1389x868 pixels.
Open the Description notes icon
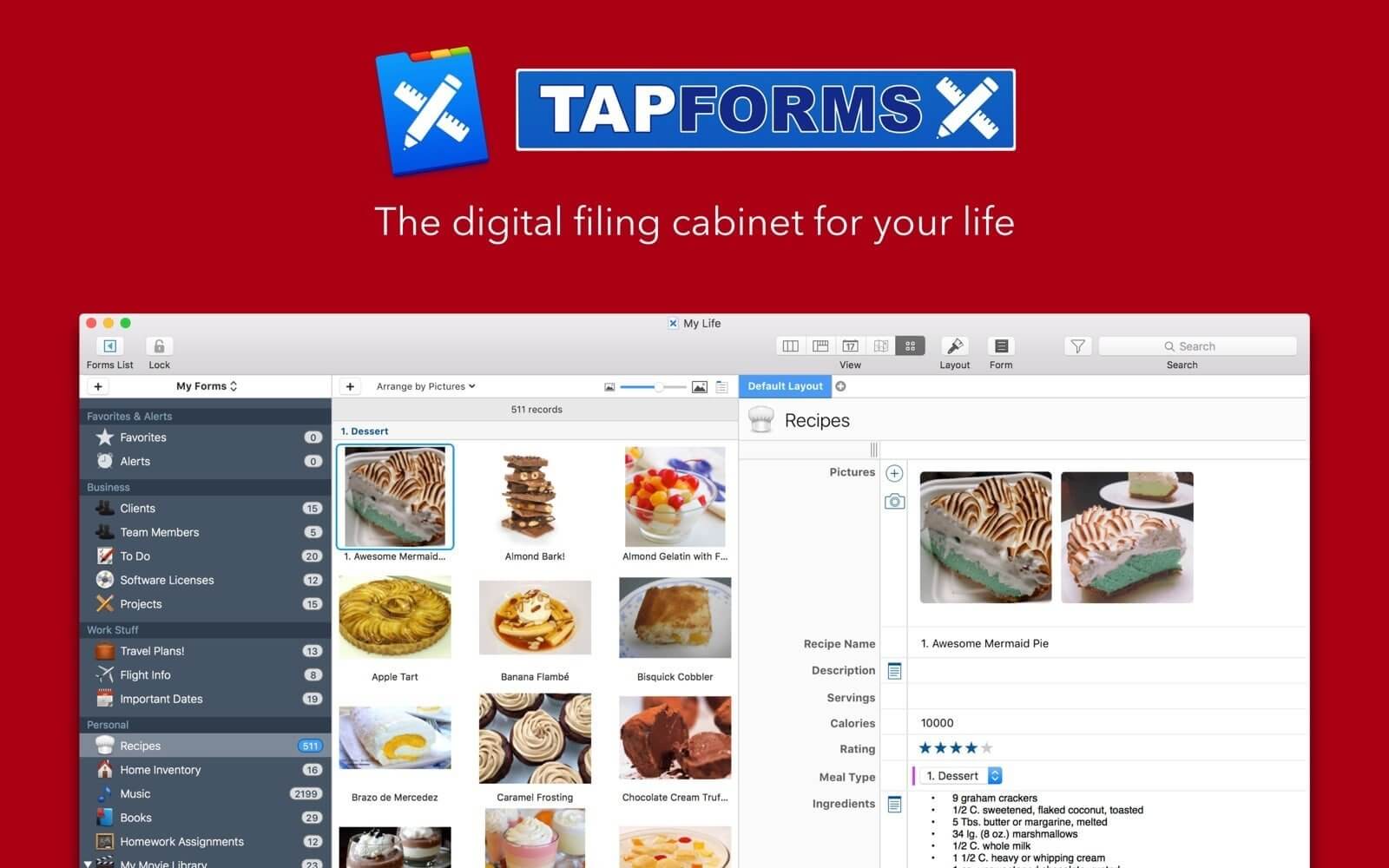894,670
